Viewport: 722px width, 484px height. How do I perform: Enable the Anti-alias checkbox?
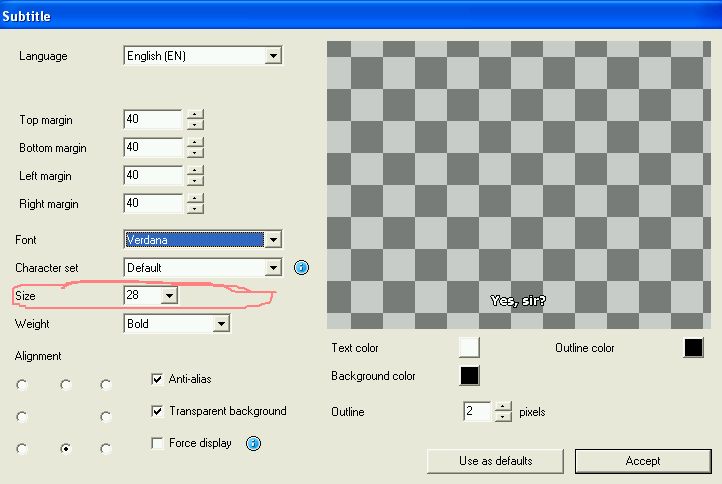(x=157, y=379)
